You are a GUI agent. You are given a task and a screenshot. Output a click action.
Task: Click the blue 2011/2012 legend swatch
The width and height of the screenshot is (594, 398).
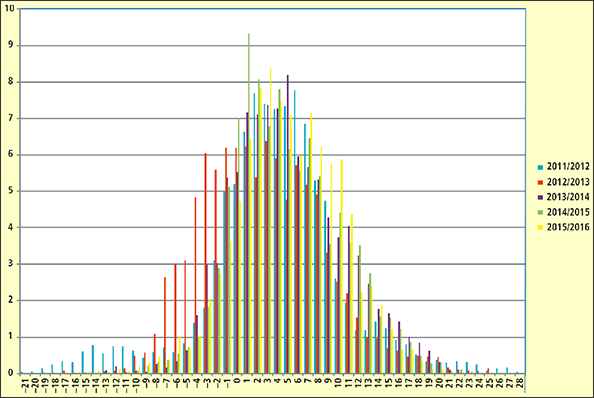[540, 167]
